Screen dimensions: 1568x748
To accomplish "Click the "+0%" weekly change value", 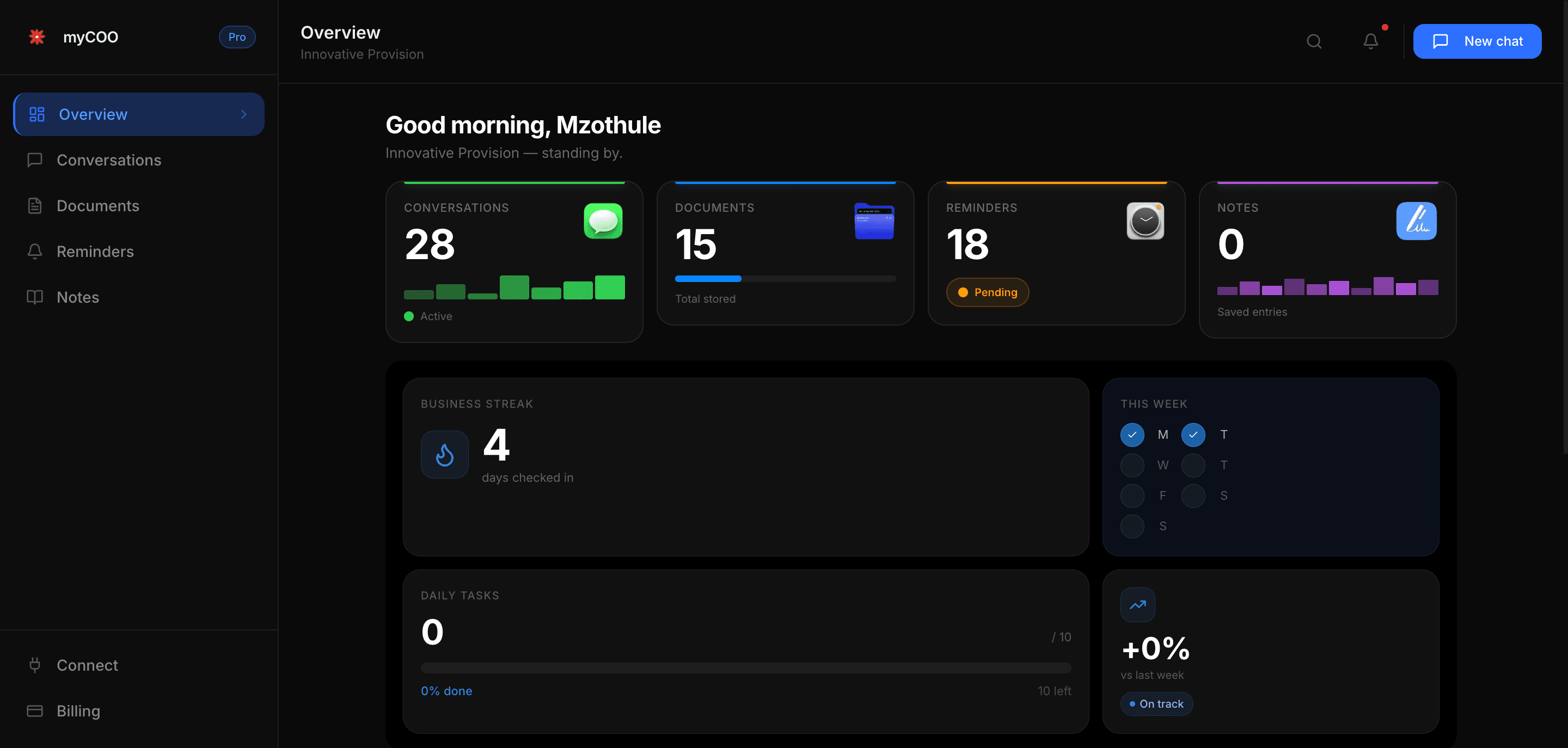I will tap(1155, 648).
